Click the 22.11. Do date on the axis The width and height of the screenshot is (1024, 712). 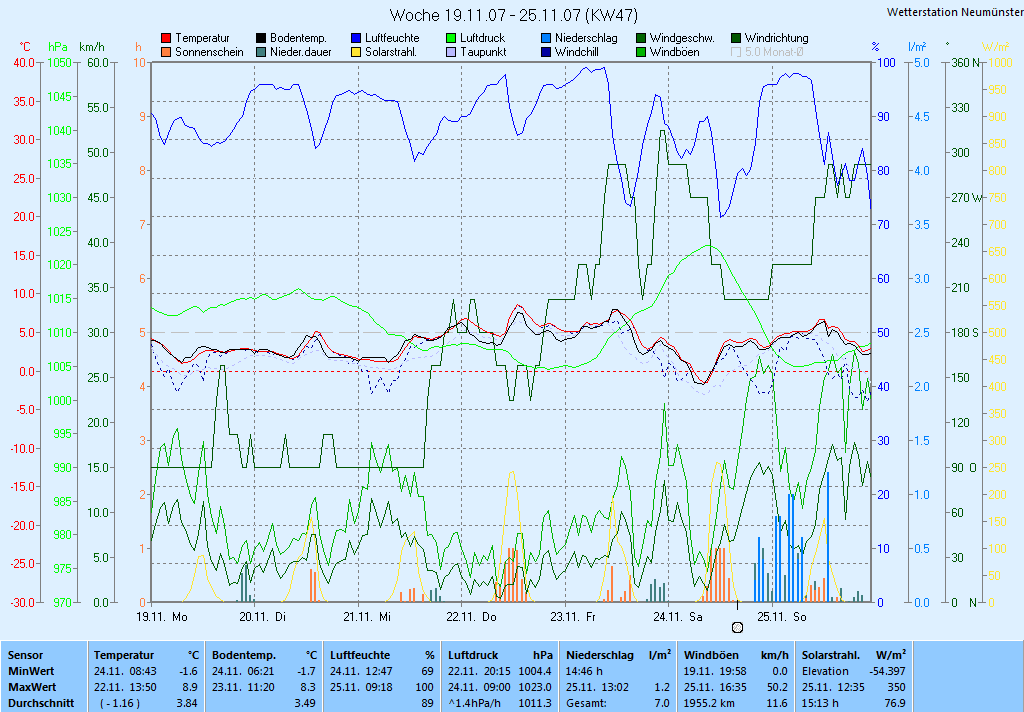click(472, 617)
